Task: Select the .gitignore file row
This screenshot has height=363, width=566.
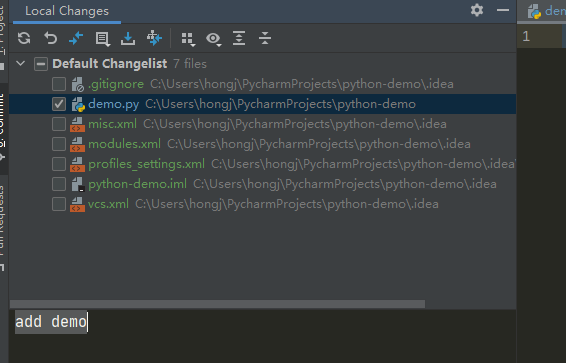Action: coord(262,84)
